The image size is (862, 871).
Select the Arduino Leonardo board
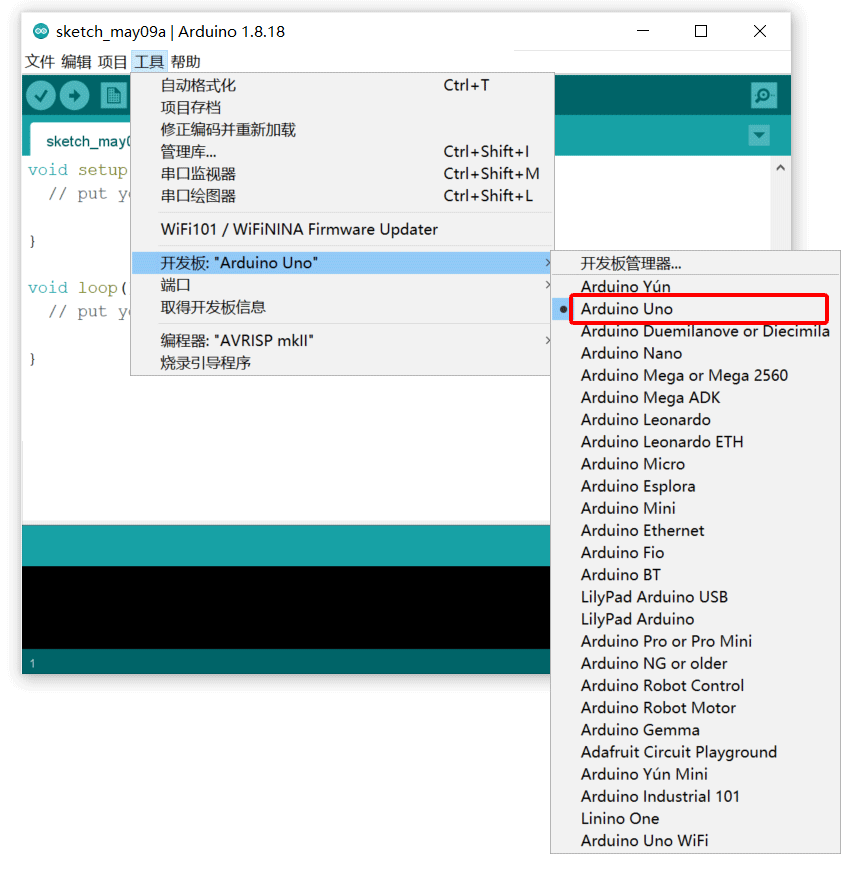(644, 419)
